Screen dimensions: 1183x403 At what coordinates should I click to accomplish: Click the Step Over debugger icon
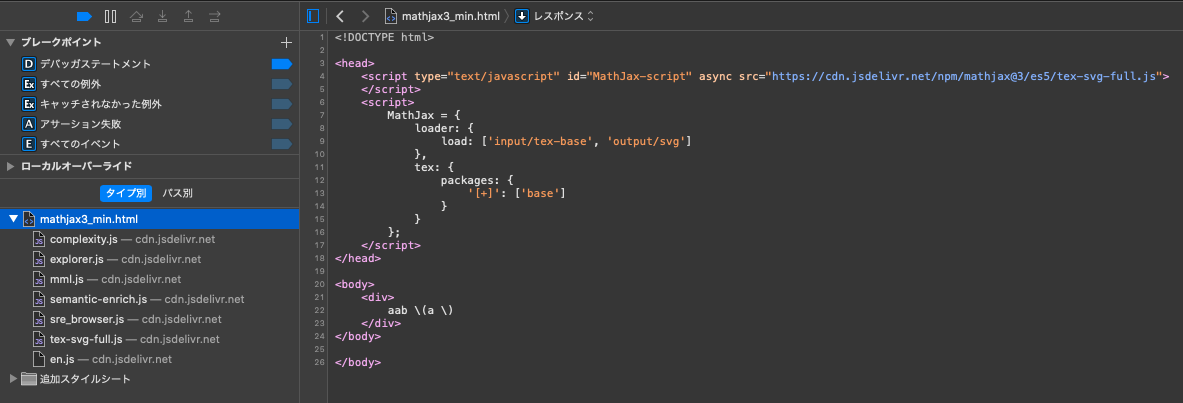point(137,16)
